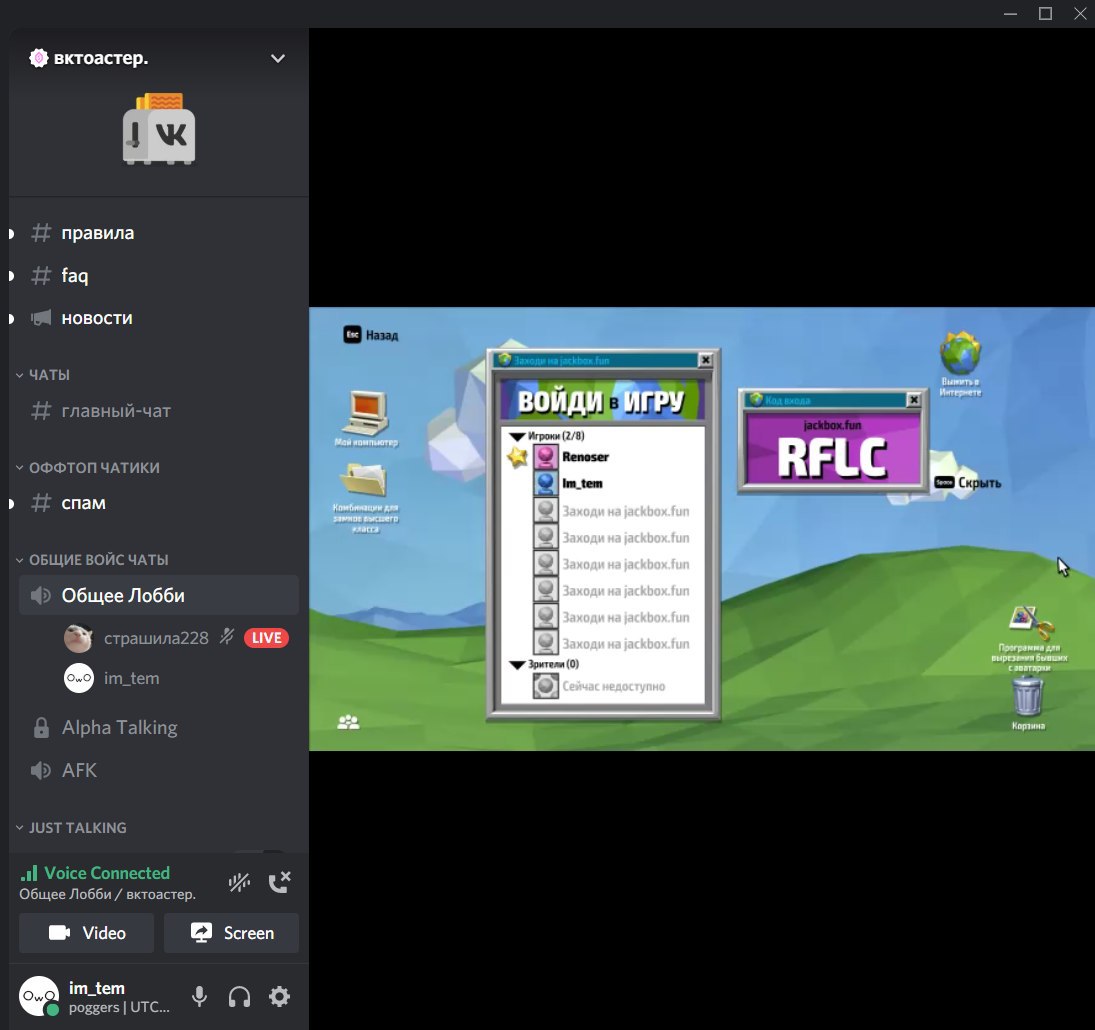Click Назад back button in the stream
Screen dimensions: 1095x1030
coord(382,335)
